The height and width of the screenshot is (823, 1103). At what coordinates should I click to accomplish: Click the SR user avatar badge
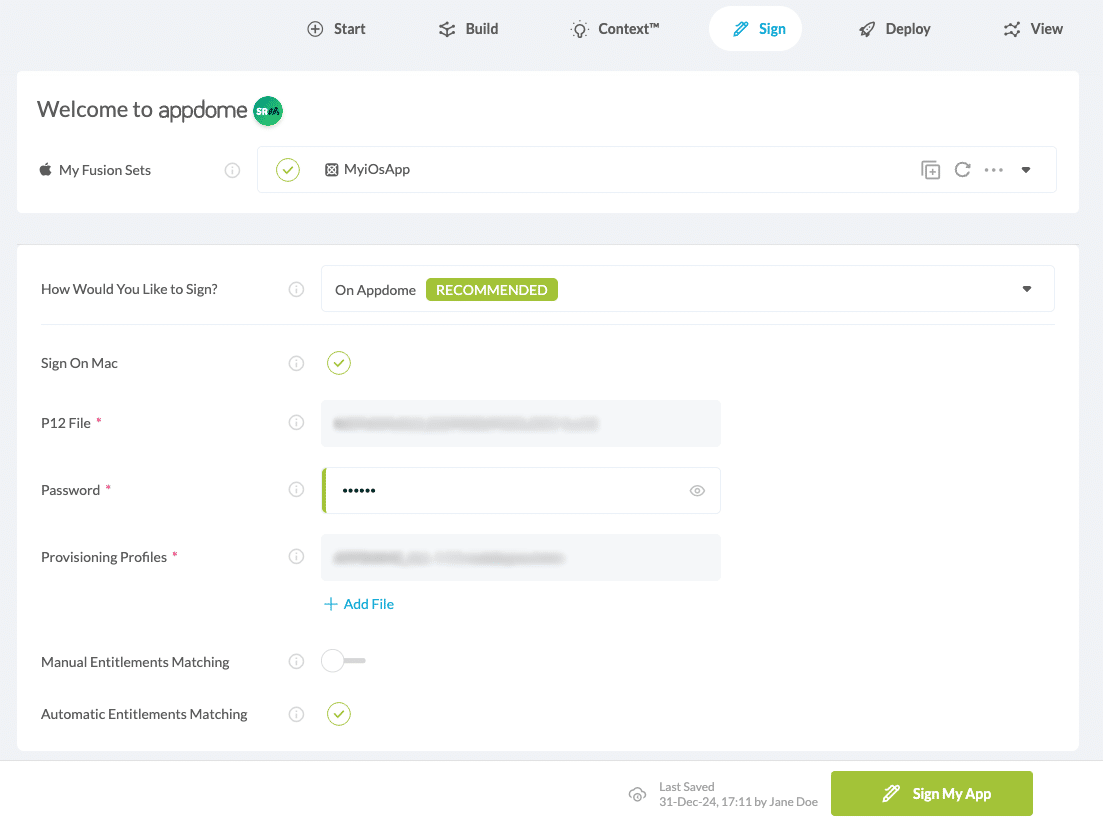coord(267,111)
